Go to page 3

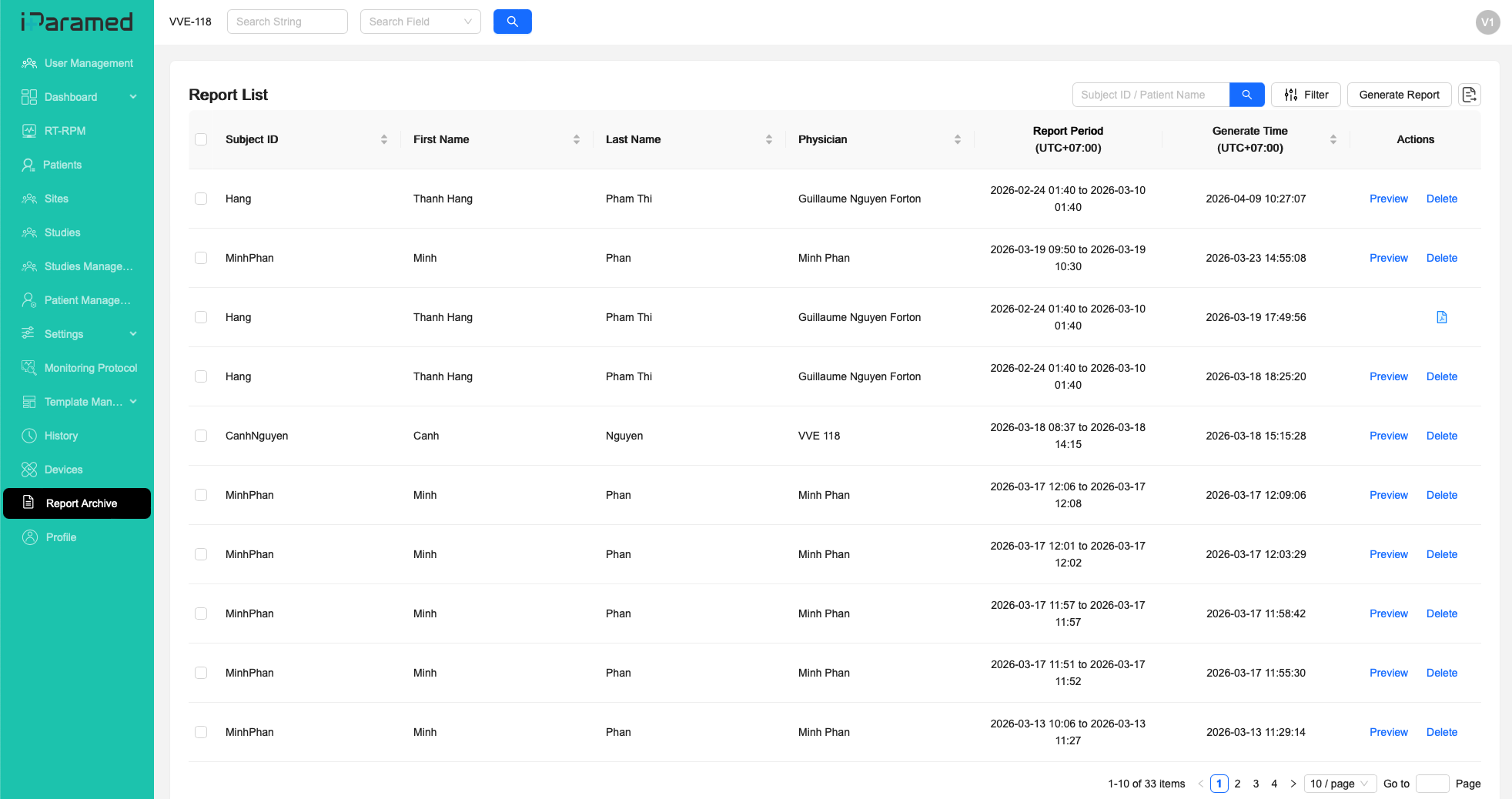pyautogui.click(x=1256, y=784)
